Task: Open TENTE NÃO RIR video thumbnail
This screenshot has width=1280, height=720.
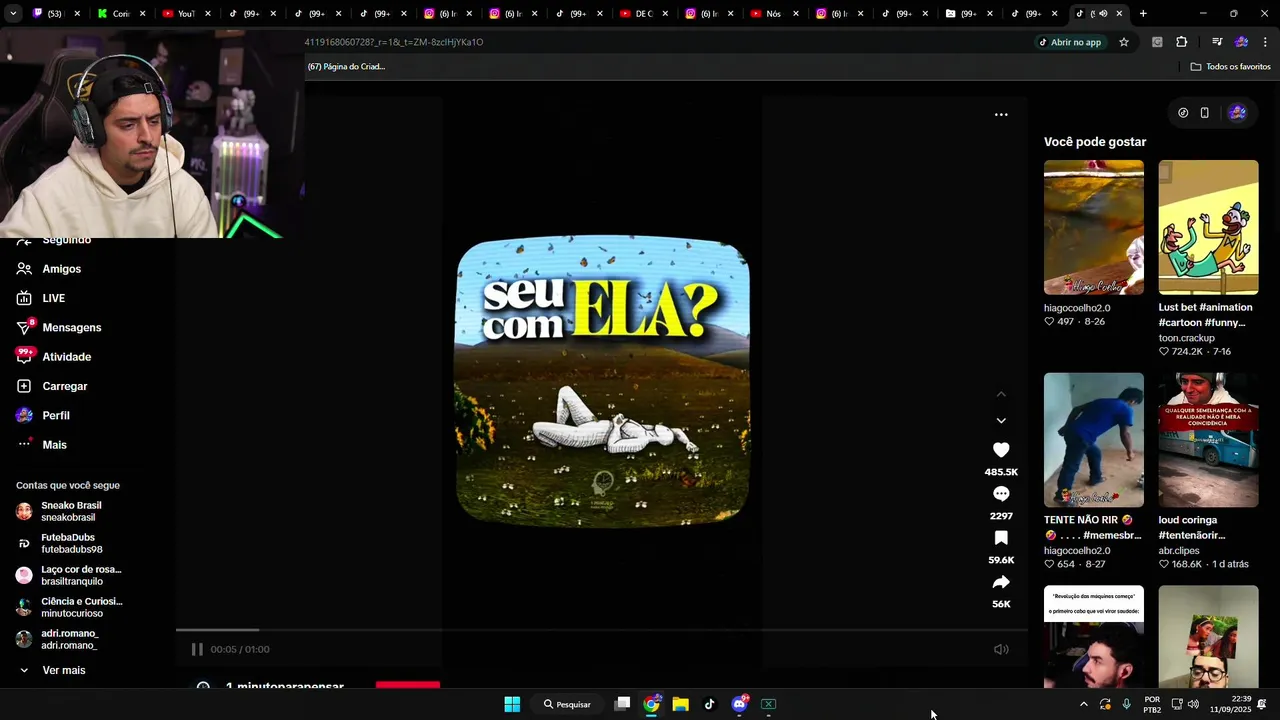Action: [x=1093, y=440]
